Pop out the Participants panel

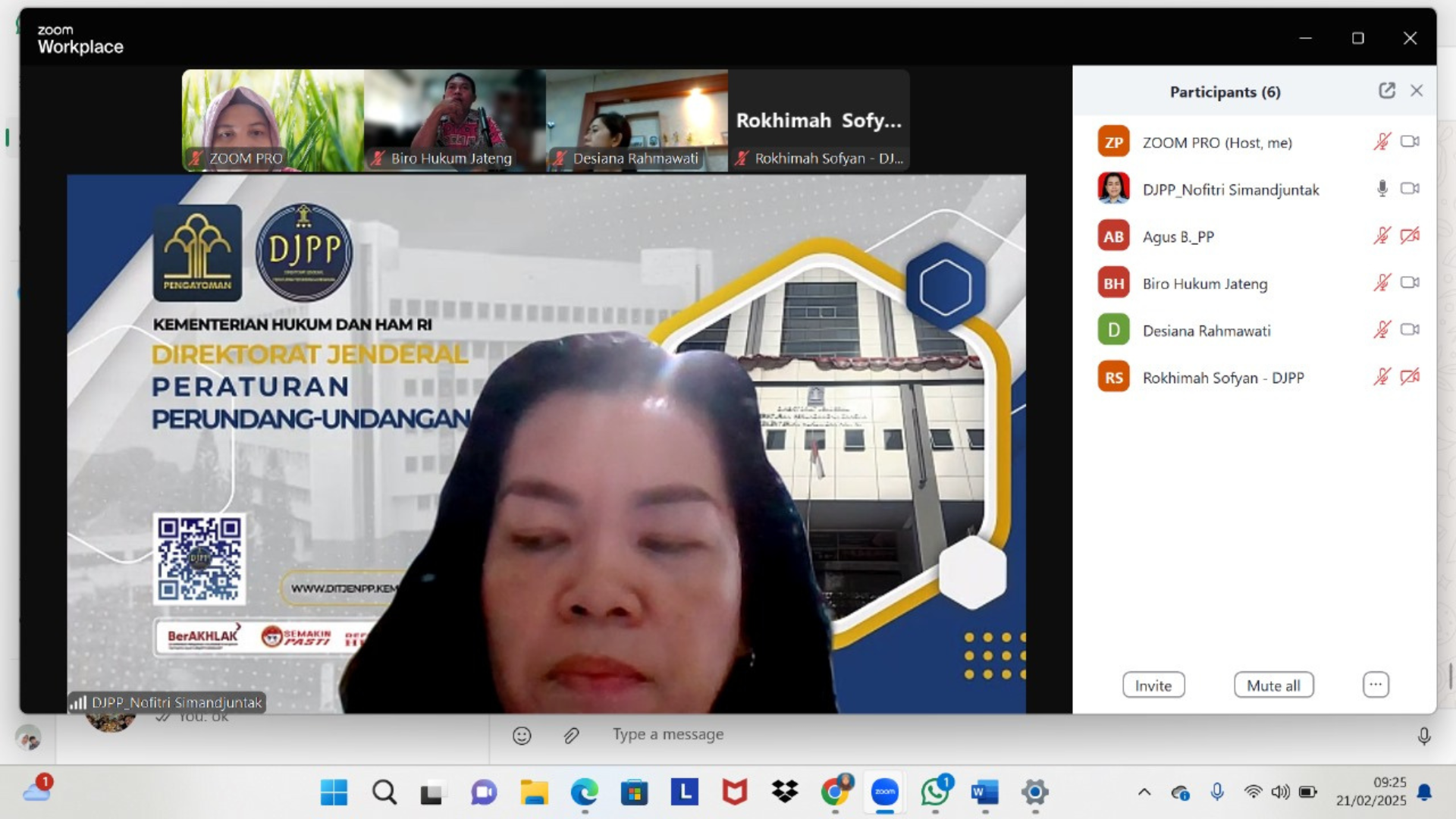click(1387, 91)
